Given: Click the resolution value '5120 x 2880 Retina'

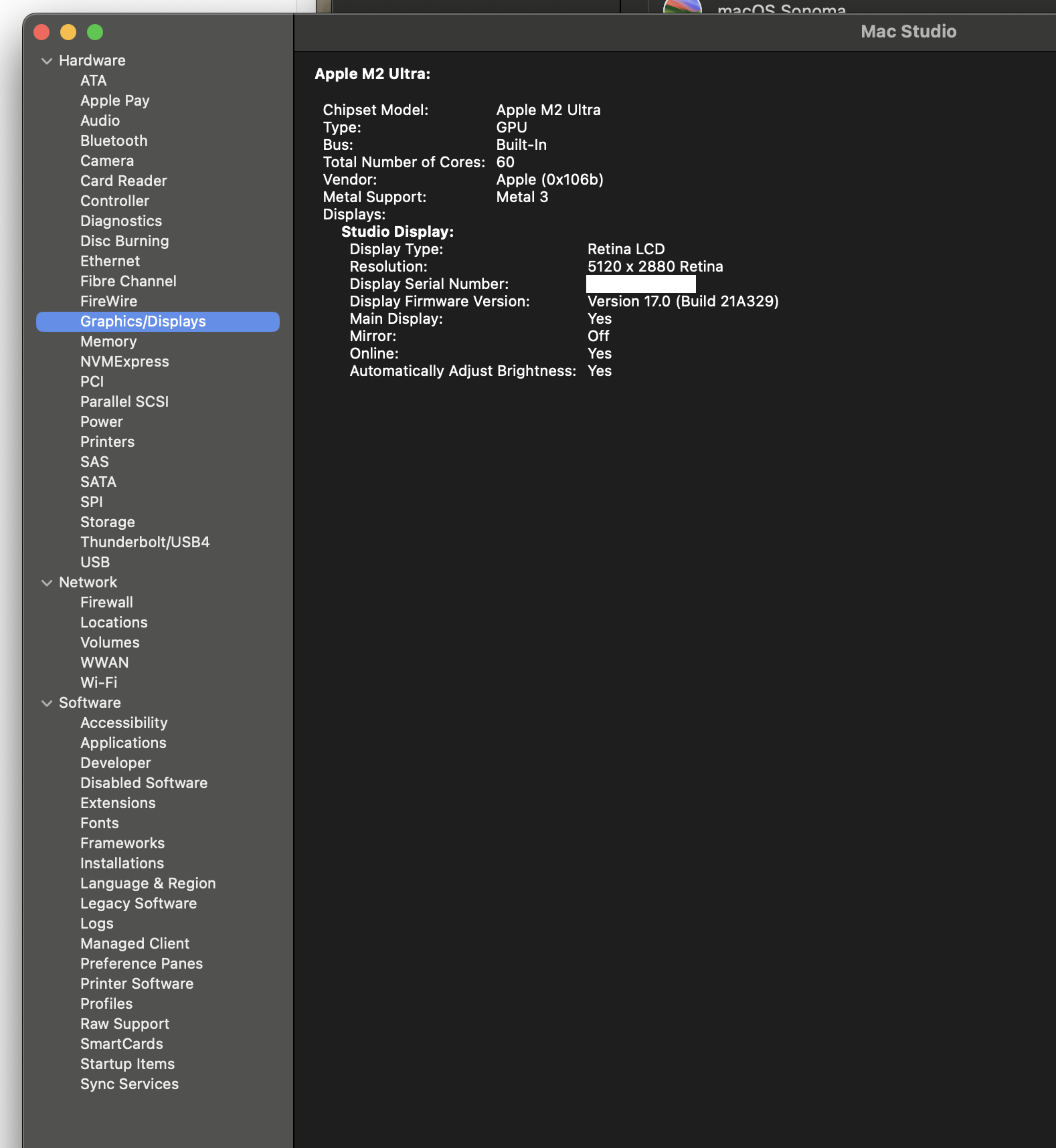Looking at the screenshot, I should click(655, 266).
